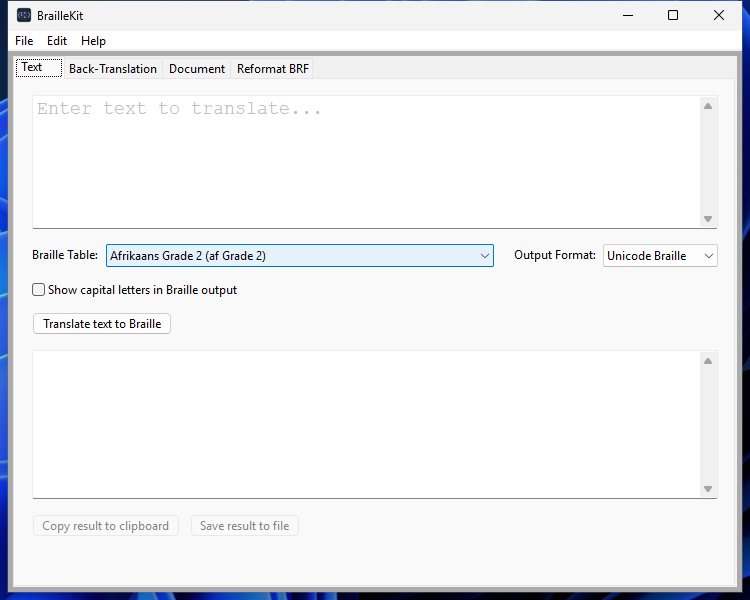Click the BrailleKit app icon in title bar
The image size is (750, 600).
[24, 15]
